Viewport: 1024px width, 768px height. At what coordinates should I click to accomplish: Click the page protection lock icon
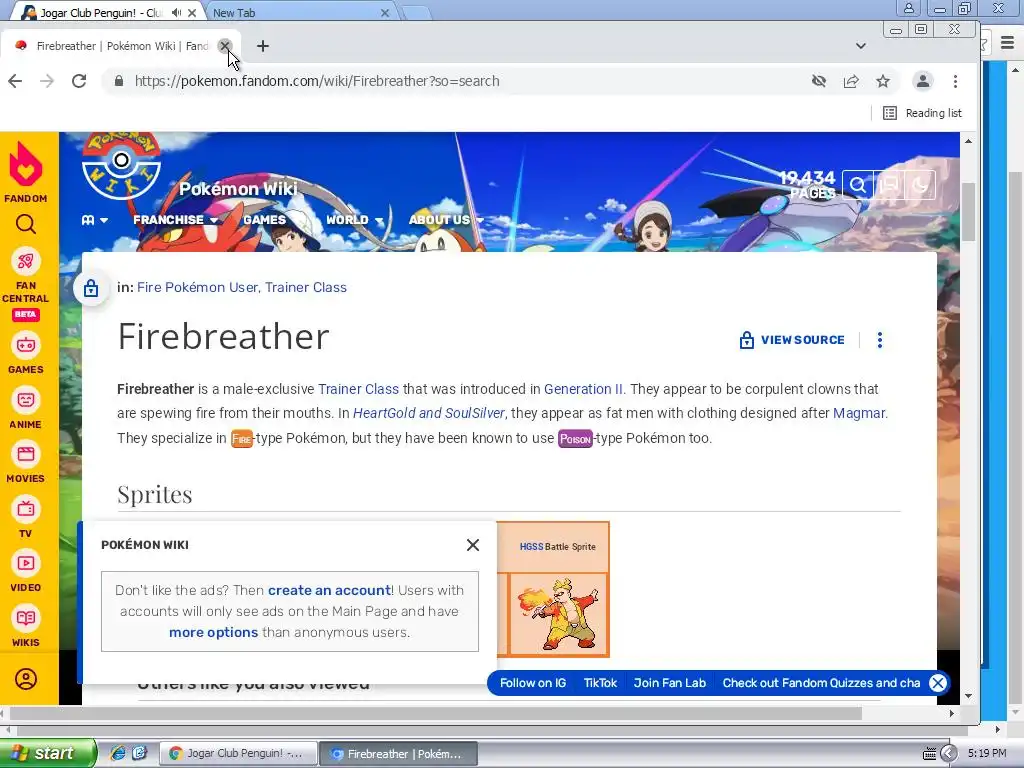coord(91,288)
